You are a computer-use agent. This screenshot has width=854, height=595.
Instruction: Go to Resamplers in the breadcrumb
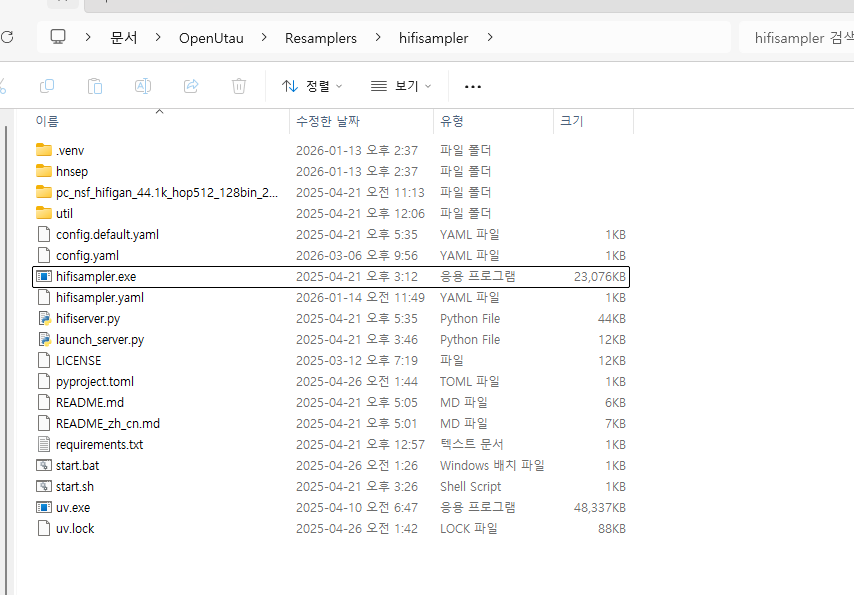[x=321, y=38]
